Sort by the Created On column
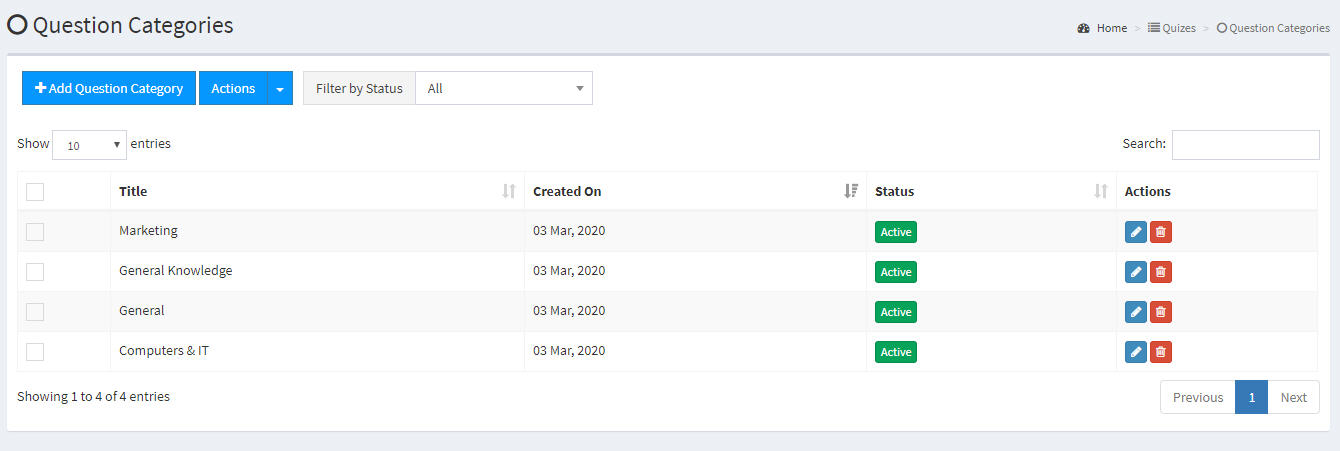 [x=695, y=191]
